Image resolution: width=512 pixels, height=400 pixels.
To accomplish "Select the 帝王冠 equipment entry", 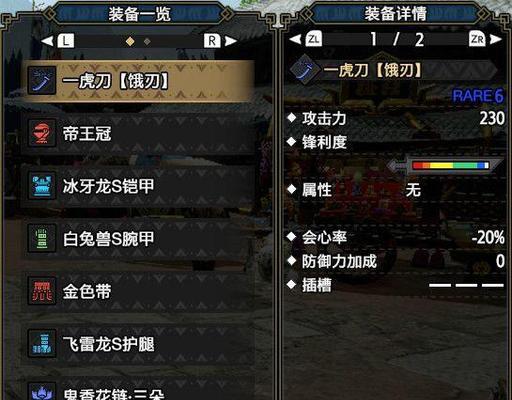I will [139, 133].
